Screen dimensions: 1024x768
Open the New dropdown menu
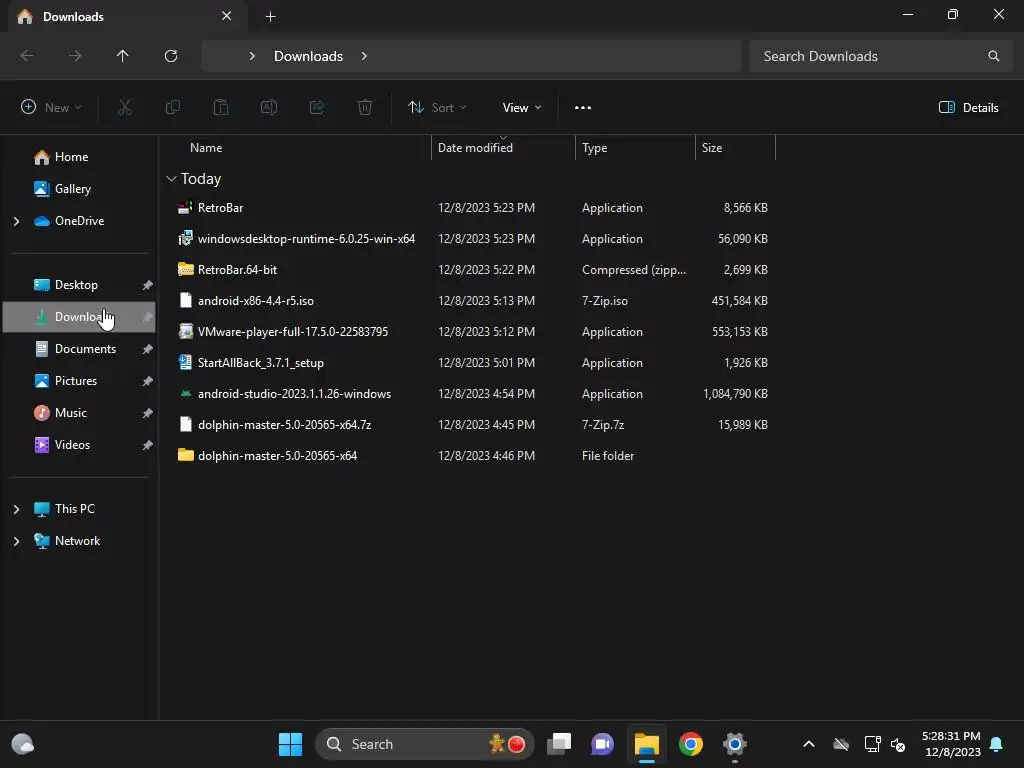click(51, 108)
